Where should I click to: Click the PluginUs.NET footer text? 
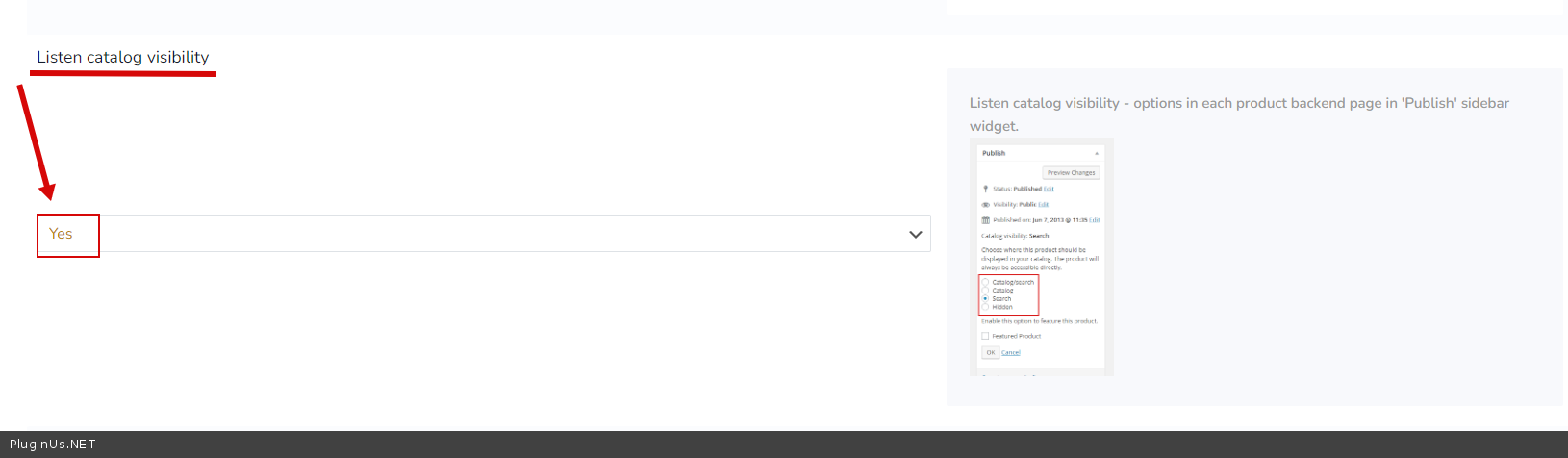click(53, 445)
